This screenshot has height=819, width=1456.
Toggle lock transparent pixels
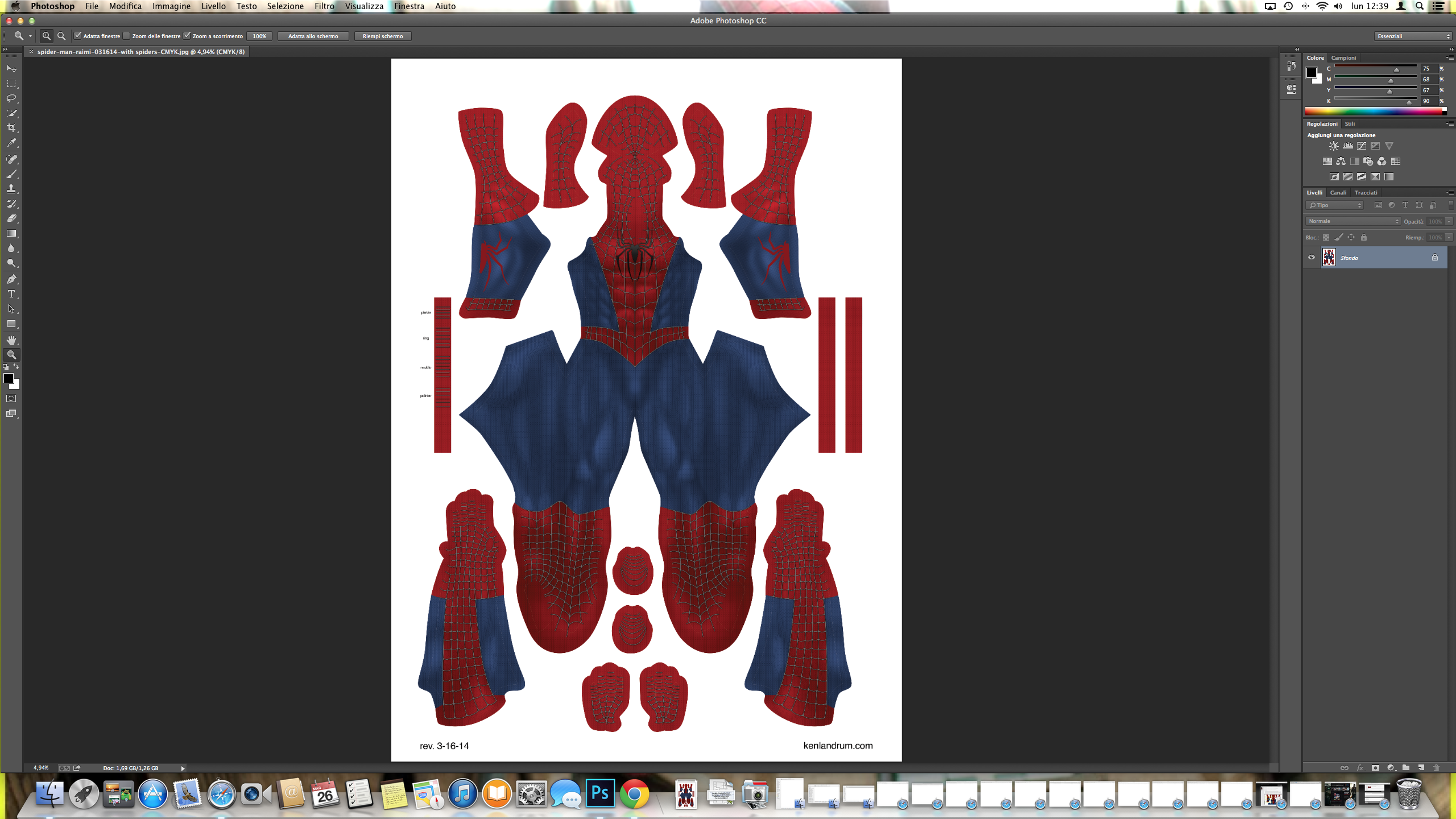pos(1326,238)
